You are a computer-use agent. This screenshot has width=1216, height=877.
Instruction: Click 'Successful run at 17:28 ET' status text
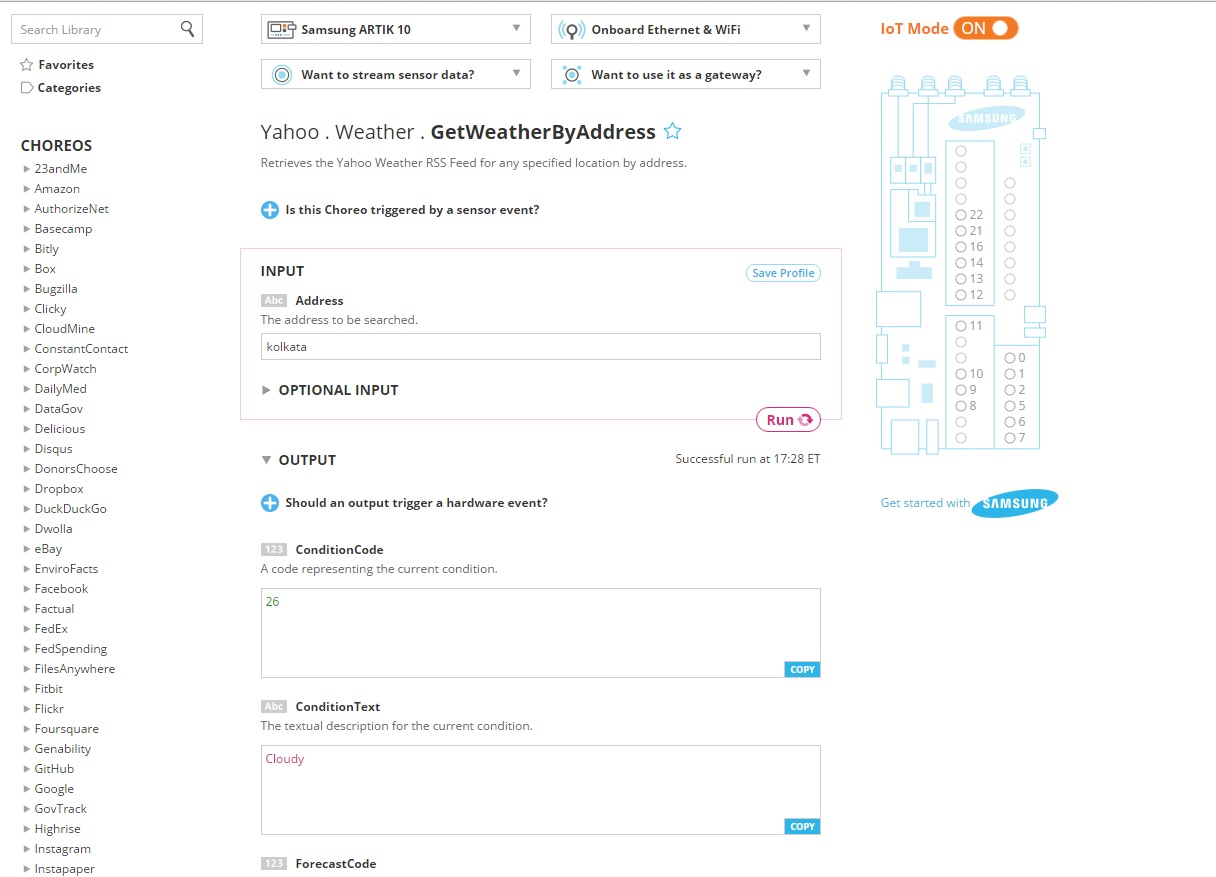(x=748, y=459)
